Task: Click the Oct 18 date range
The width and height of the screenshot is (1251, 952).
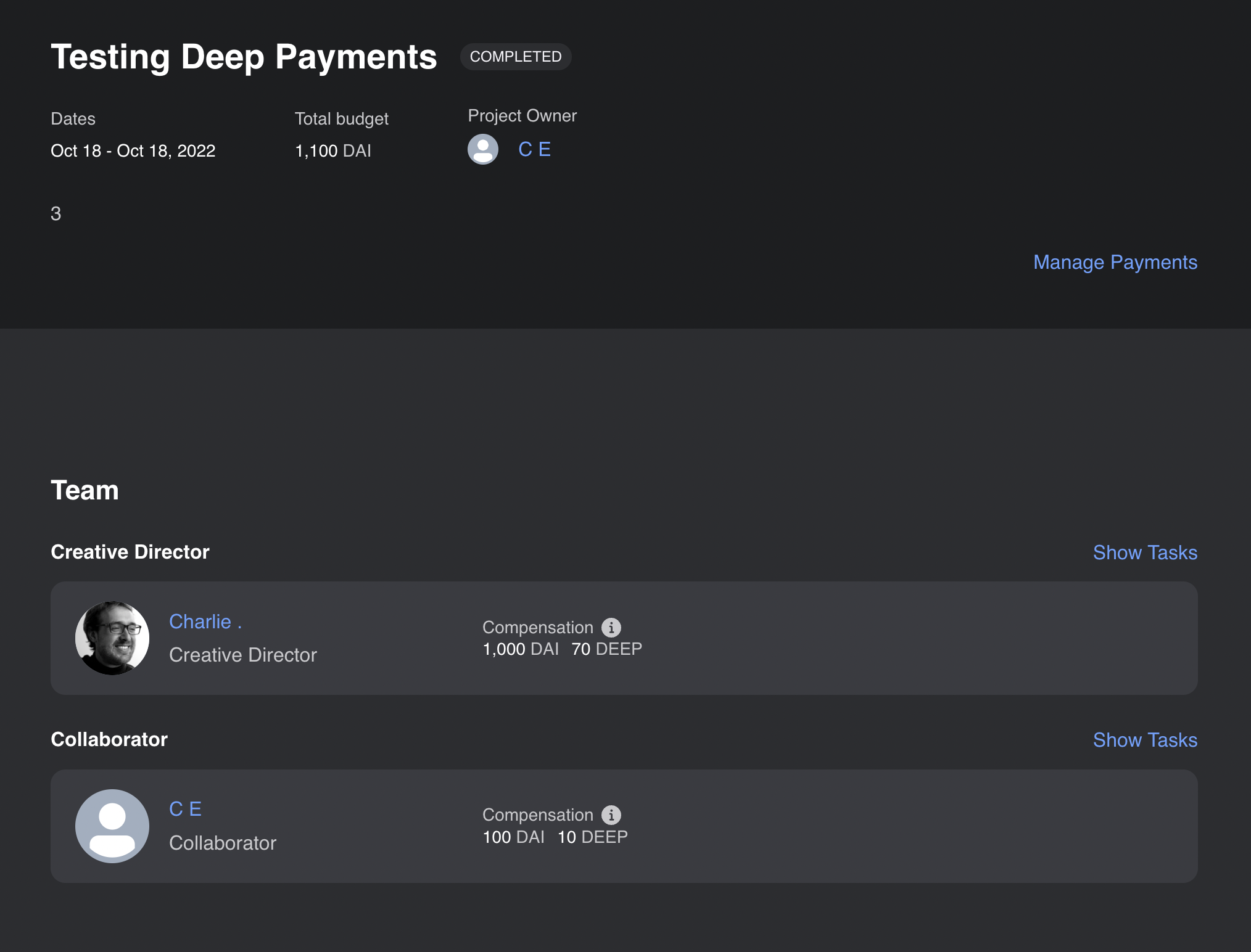Action: pos(133,151)
